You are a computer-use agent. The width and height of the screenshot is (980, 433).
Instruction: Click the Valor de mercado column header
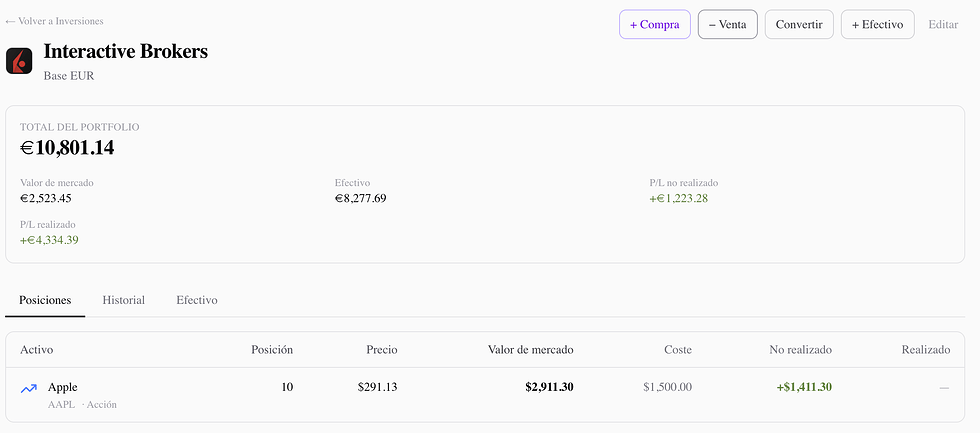531,350
